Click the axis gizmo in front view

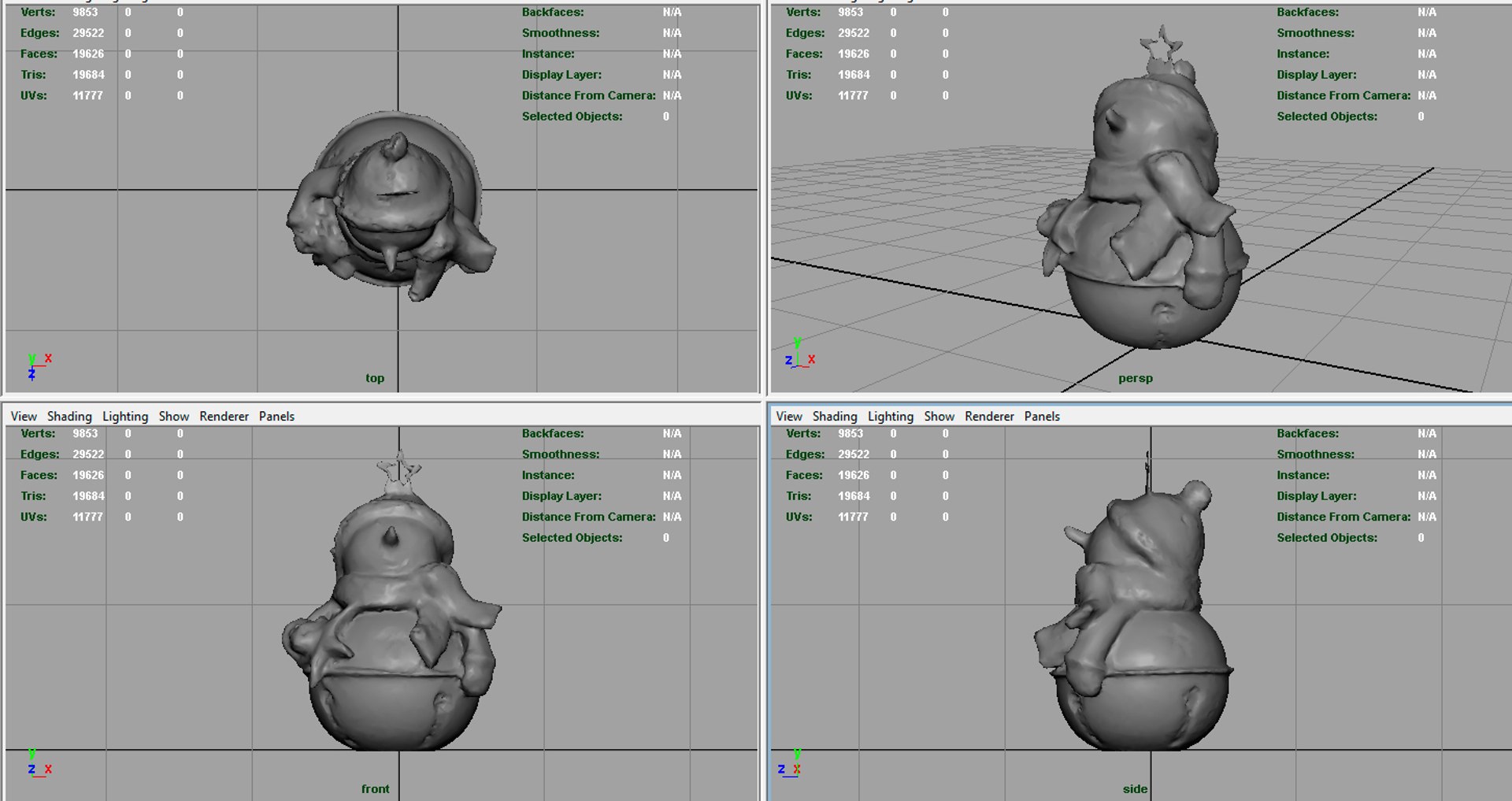(39, 763)
